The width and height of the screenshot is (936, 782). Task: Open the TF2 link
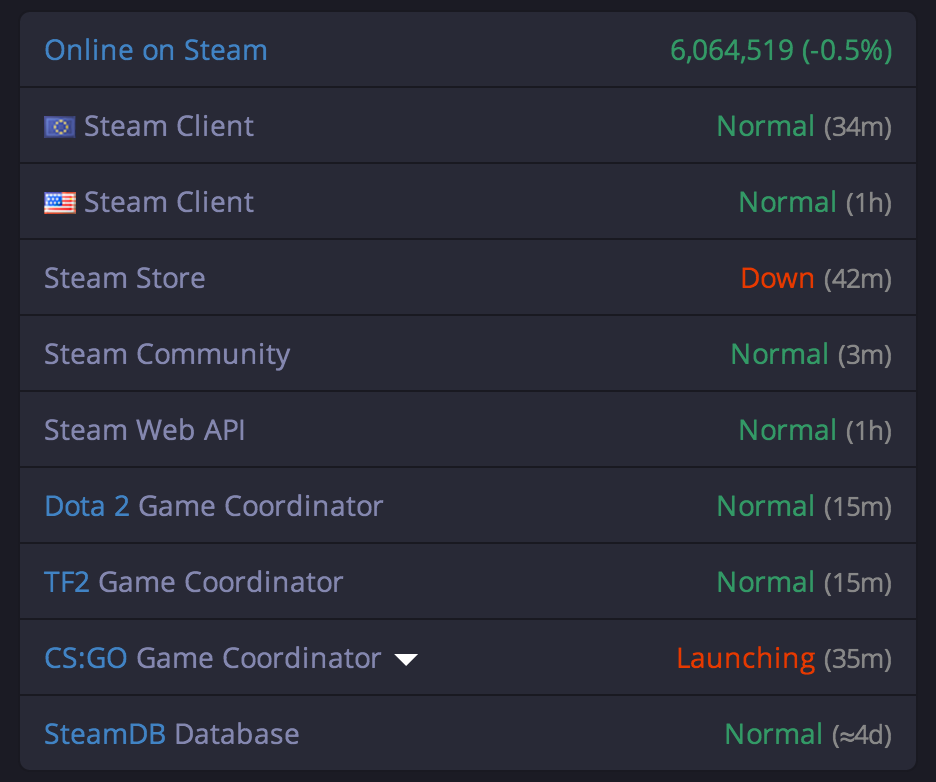point(67,582)
